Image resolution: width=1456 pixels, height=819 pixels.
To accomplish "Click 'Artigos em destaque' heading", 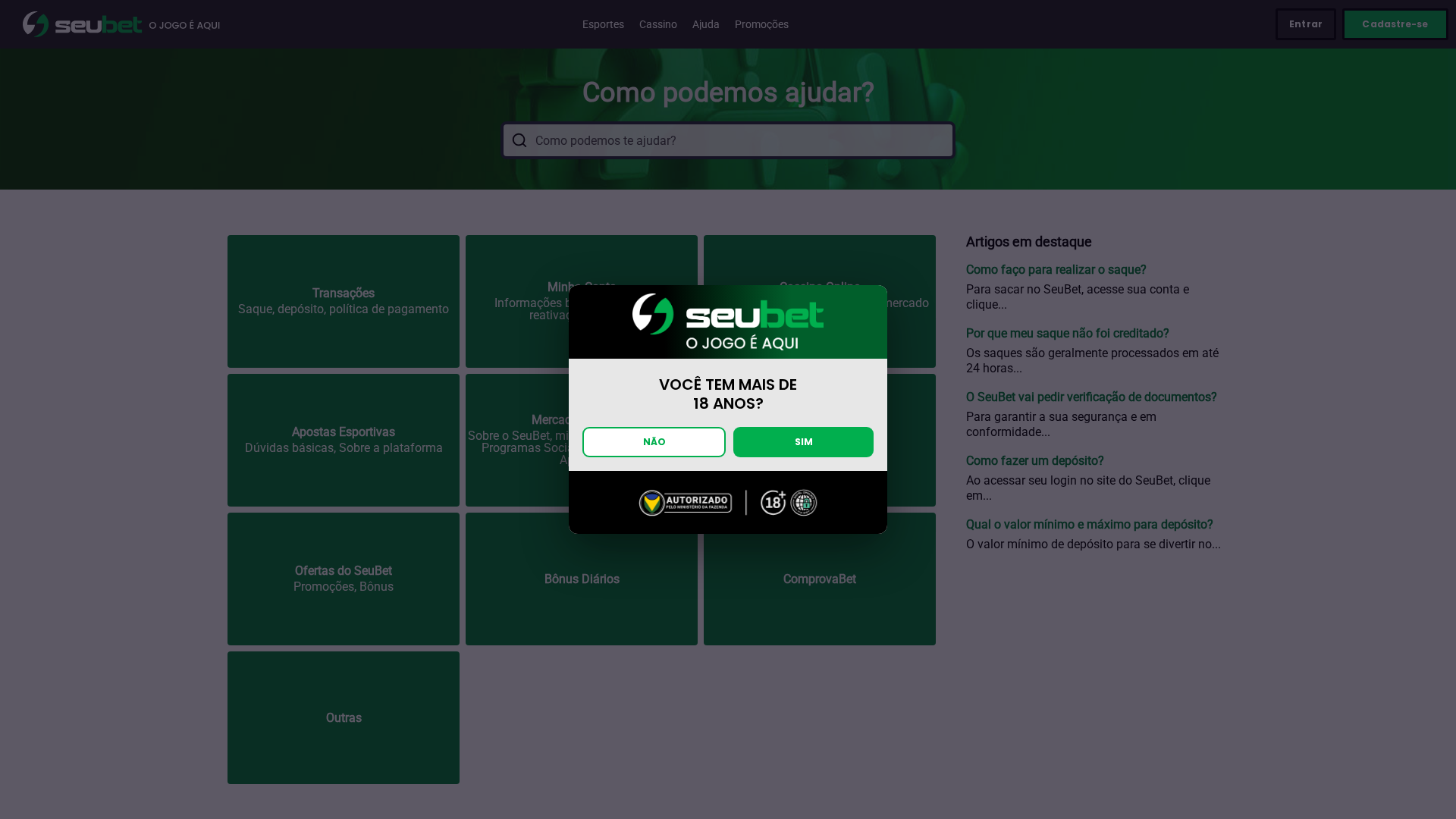I will pyautogui.click(x=1028, y=242).
